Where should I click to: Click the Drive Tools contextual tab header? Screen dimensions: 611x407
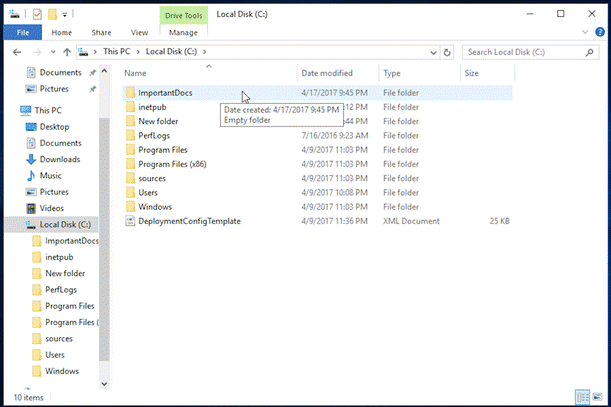pos(184,16)
